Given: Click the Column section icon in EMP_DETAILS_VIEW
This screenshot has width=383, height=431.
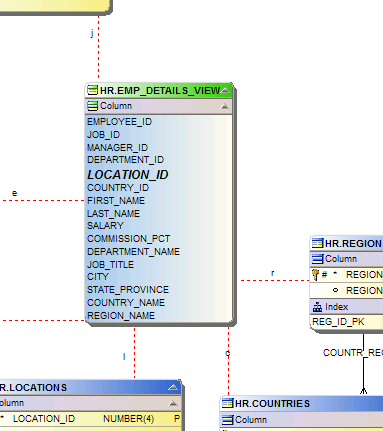Looking at the screenshot, I should [92, 106].
